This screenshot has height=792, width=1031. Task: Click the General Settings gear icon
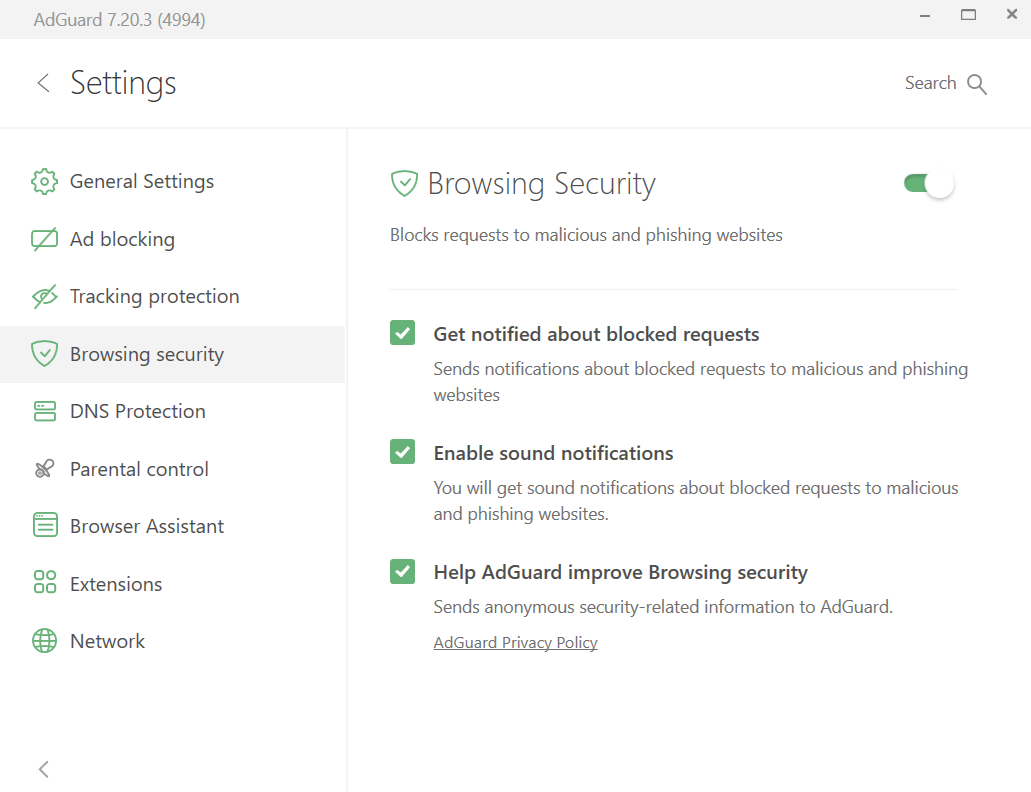click(x=44, y=181)
